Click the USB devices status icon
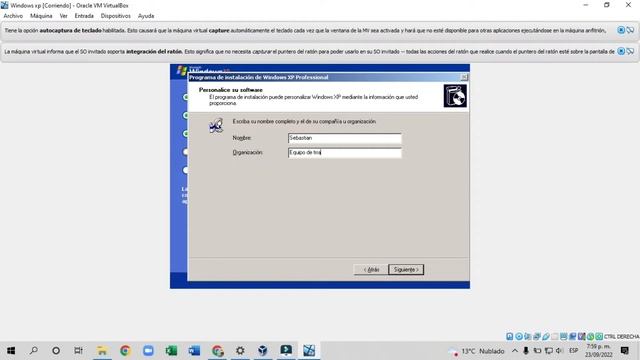This screenshot has width=640, height=360. 546,336
